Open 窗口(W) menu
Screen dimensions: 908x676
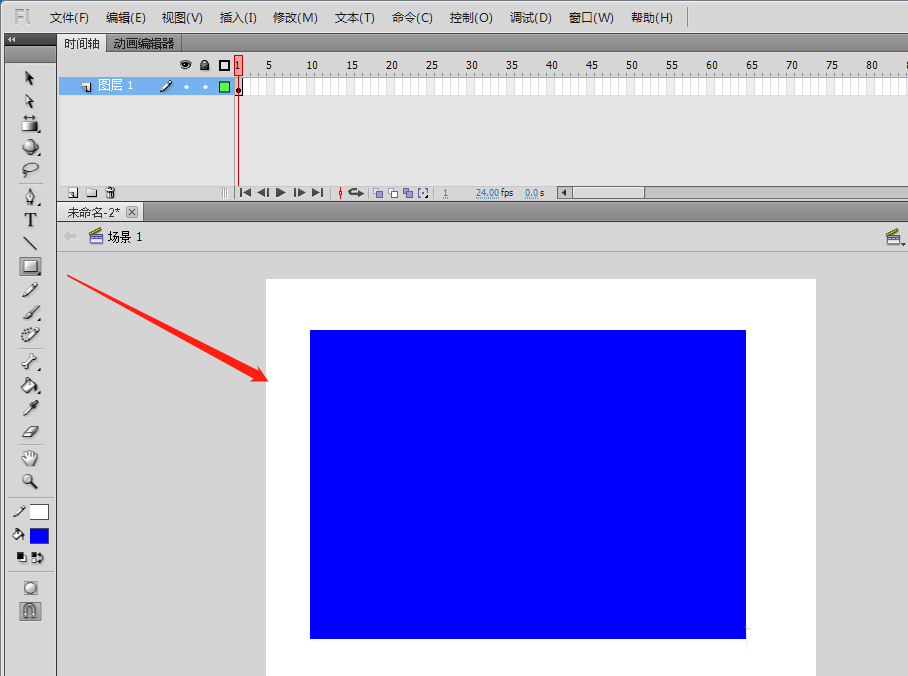click(x=591, y=18)
